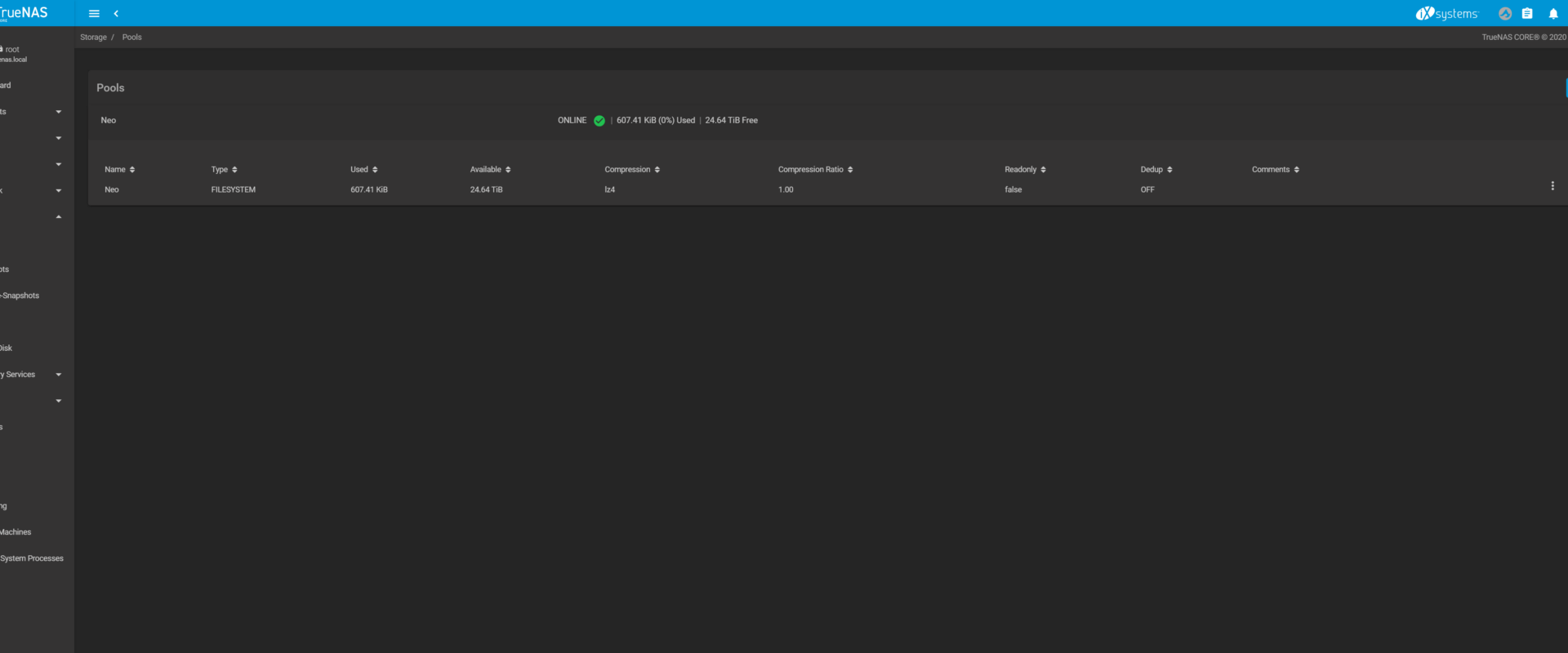Click the 607.41 KiB Used cell
The width and height of the screenshot is (1568, 653).
pyautogui.click(x=369, y=190)
